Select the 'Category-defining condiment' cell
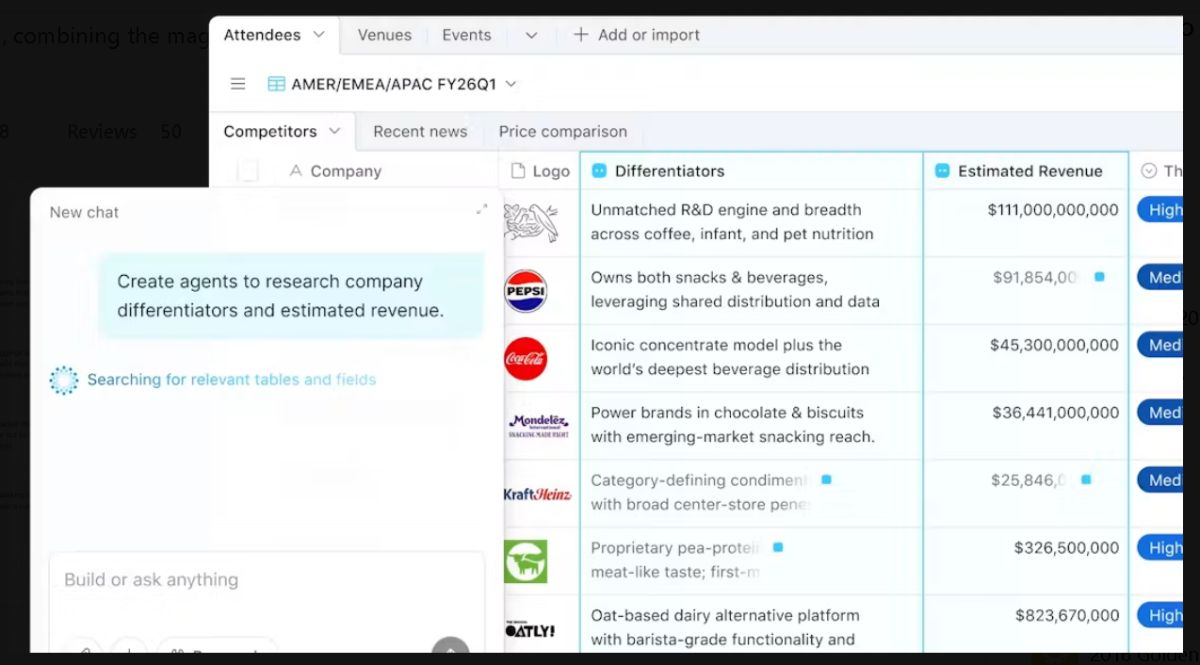Image resolution: width=1200 pixels, height=665 pixels. [x=752, y=492]
